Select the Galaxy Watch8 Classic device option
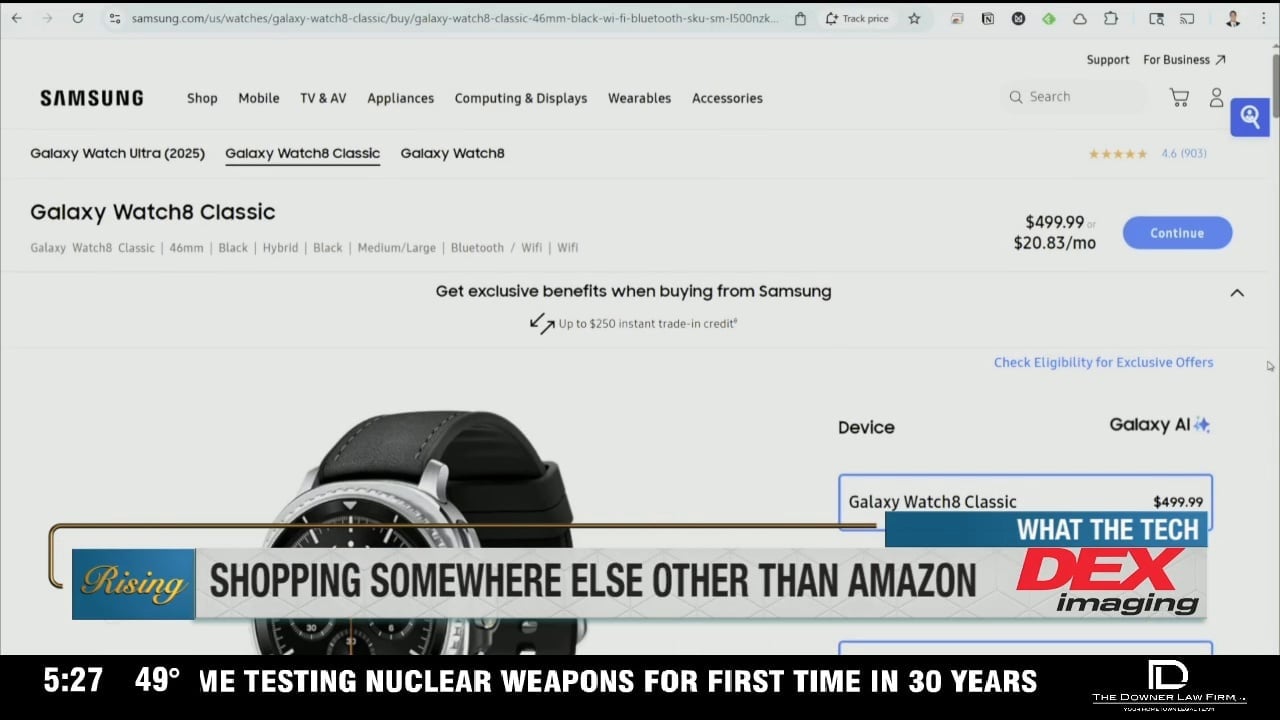 click(1025, 501)
